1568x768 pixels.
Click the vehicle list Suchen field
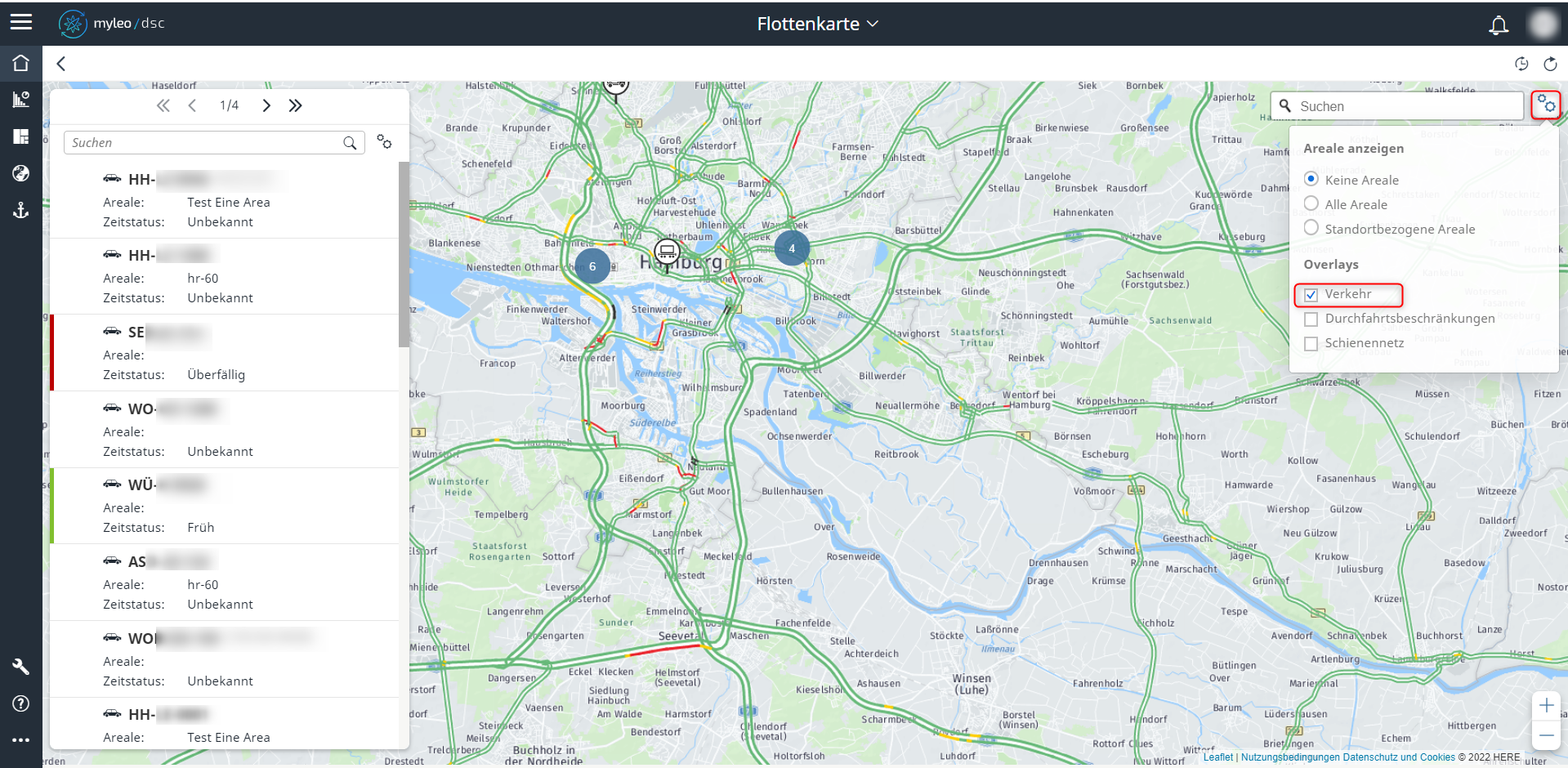214,143
